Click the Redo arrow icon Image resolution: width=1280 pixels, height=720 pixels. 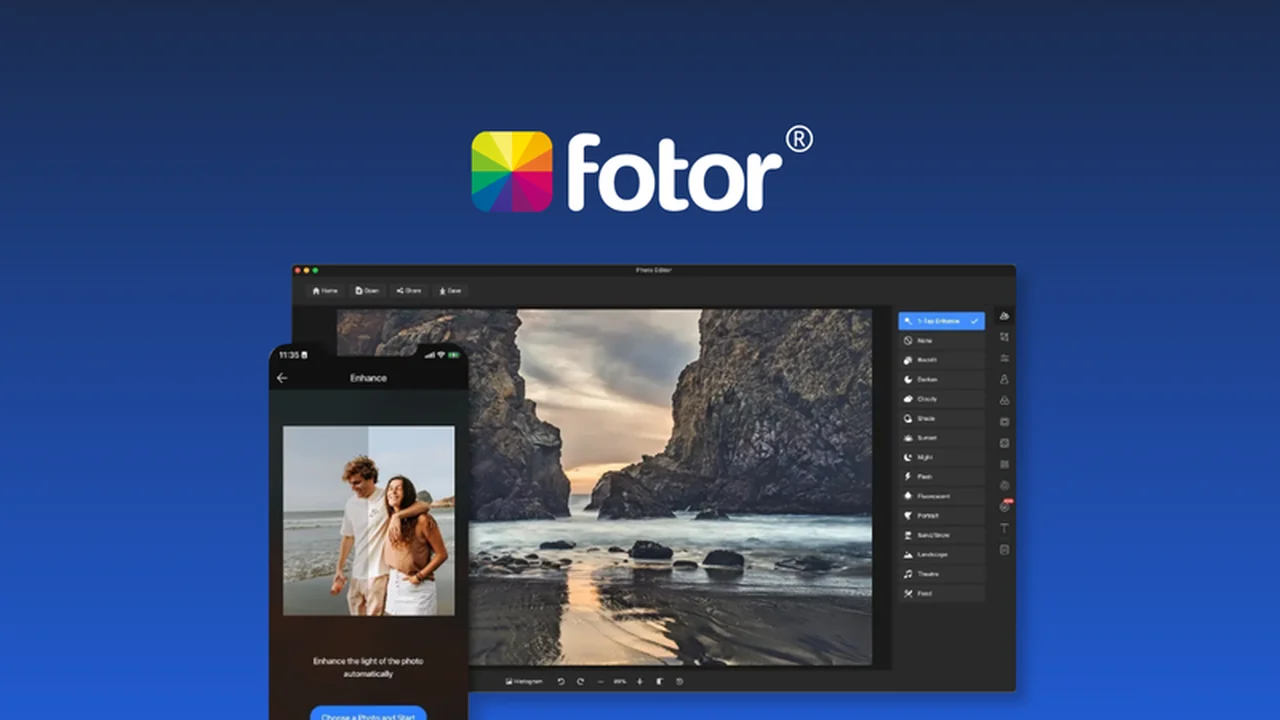tap(580, 681)
